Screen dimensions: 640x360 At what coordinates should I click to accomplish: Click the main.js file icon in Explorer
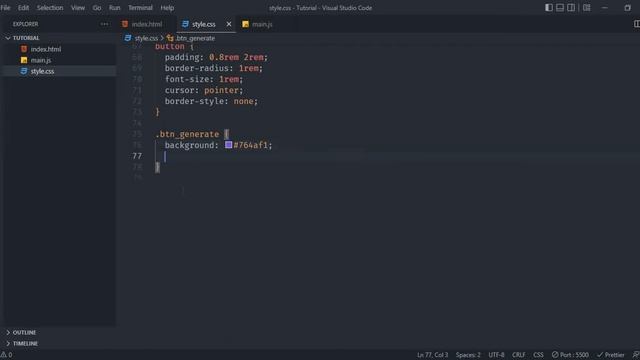(x=24, y=60)
